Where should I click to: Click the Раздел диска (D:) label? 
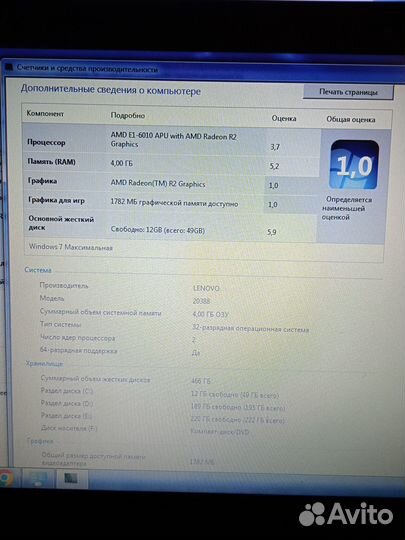(x=67, y=403)
